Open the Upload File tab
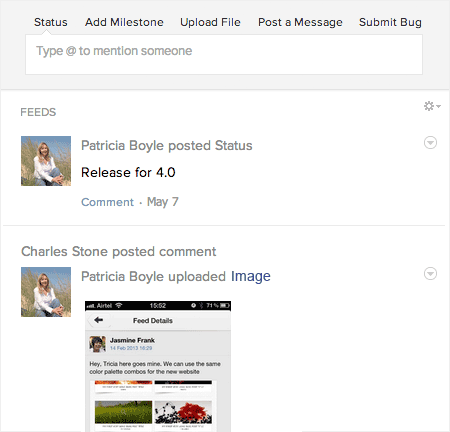Screen dimensions: 450x432 point(210,22)
